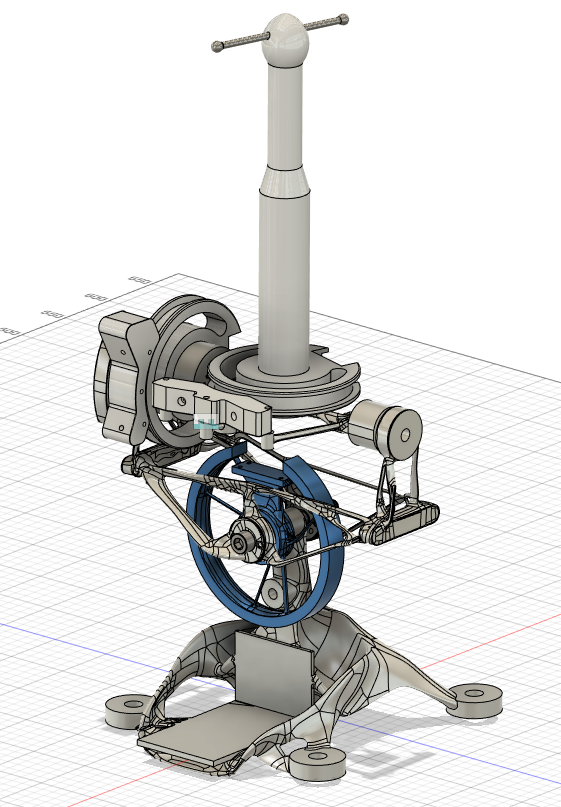Select the small cyan highlighted component under bracket
561x807 pixels.
pos(206,424)
